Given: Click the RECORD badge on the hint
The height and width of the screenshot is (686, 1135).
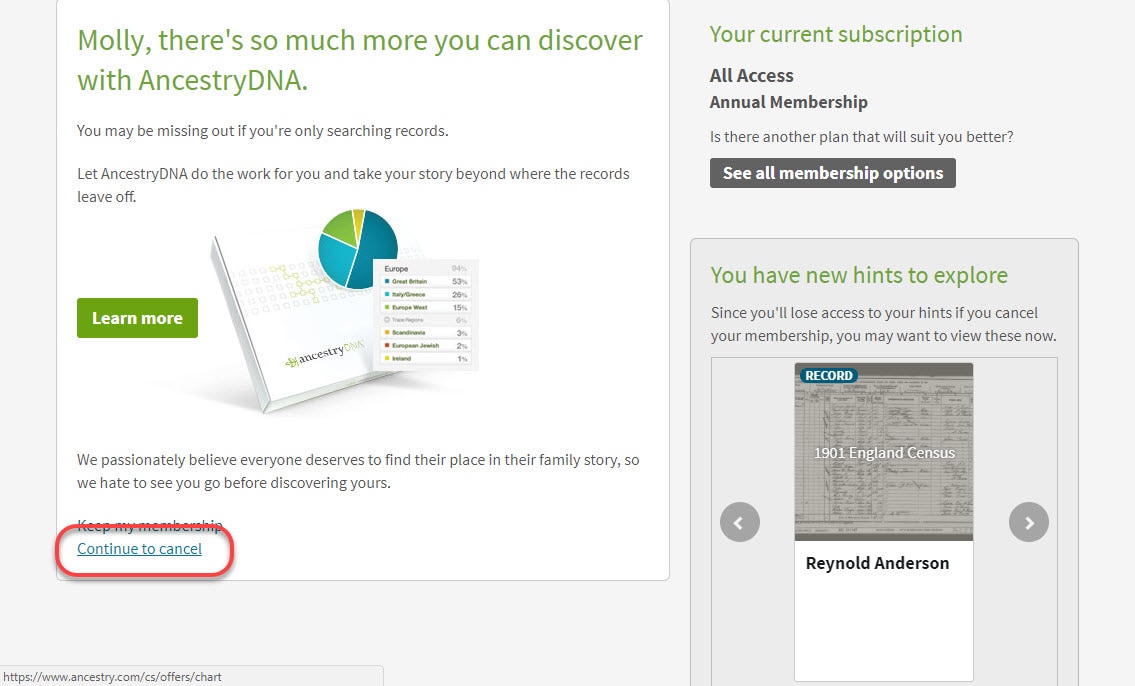Looking at the screenshot, I should click(829, 376).
